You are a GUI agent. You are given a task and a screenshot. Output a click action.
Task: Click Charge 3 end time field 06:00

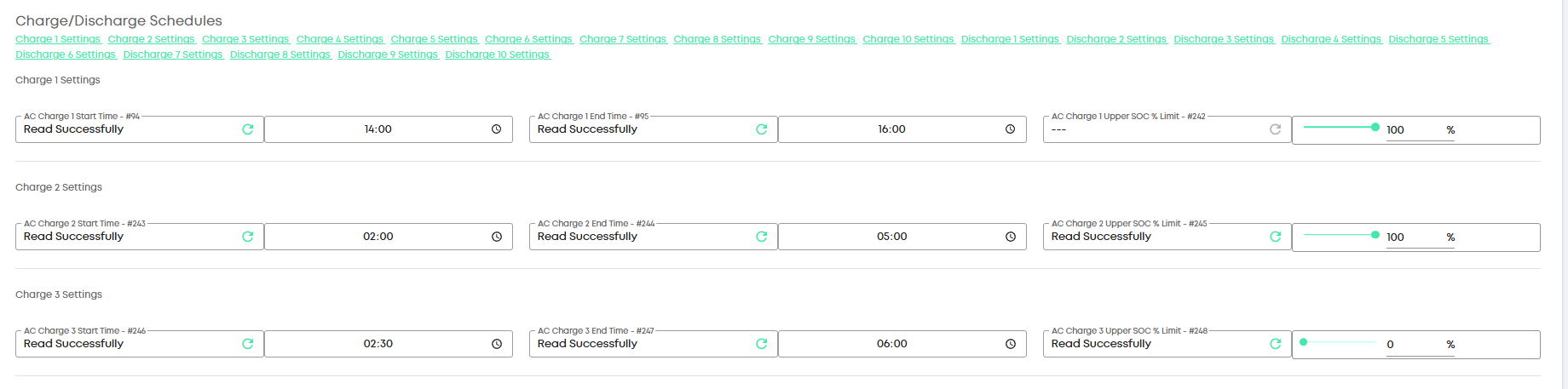[x=891, y=344]
